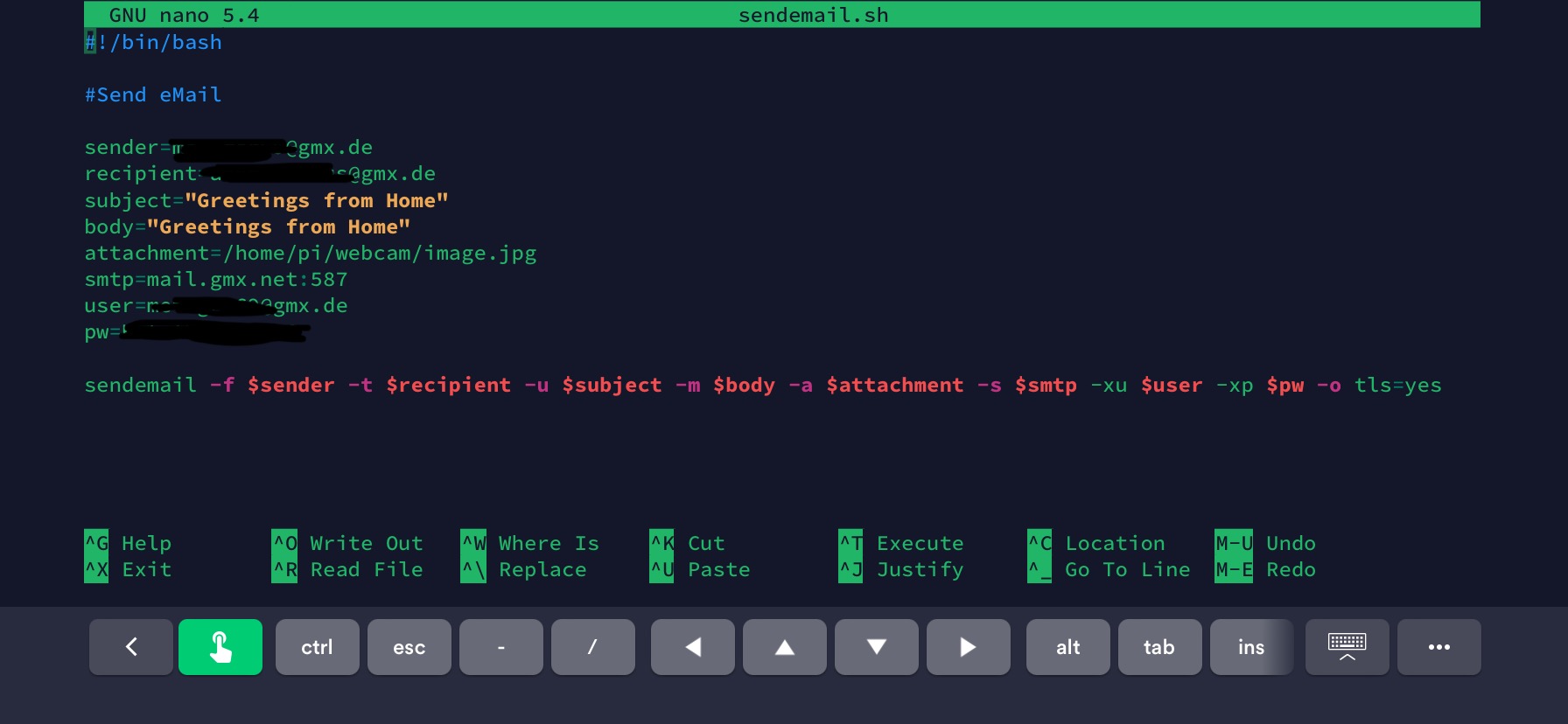The image size is (1568, 724).
Task: Click the sender= variable line
Action: (x=228, y=147)
